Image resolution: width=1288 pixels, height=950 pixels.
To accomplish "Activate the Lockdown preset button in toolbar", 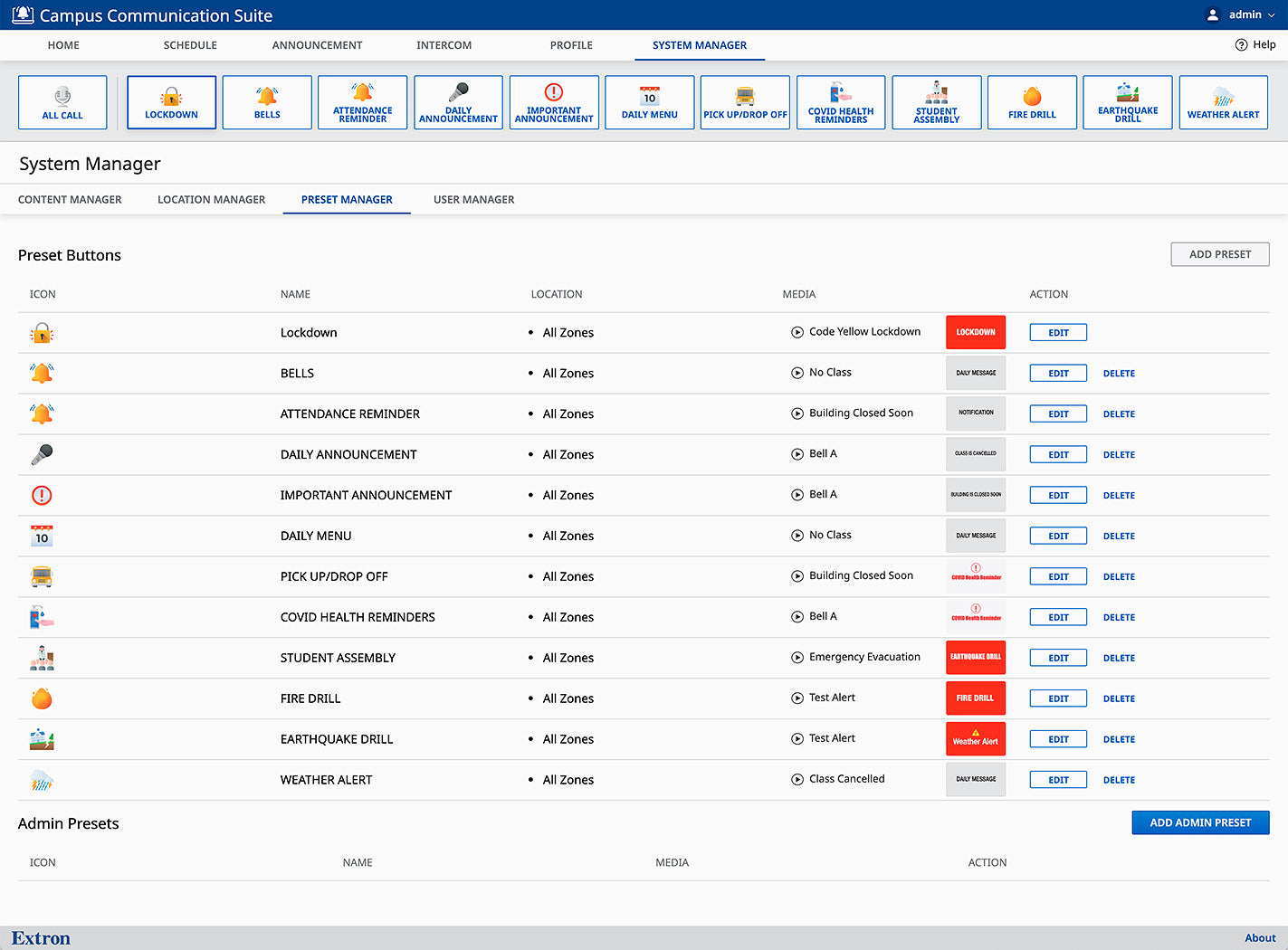I will [171, 102].
